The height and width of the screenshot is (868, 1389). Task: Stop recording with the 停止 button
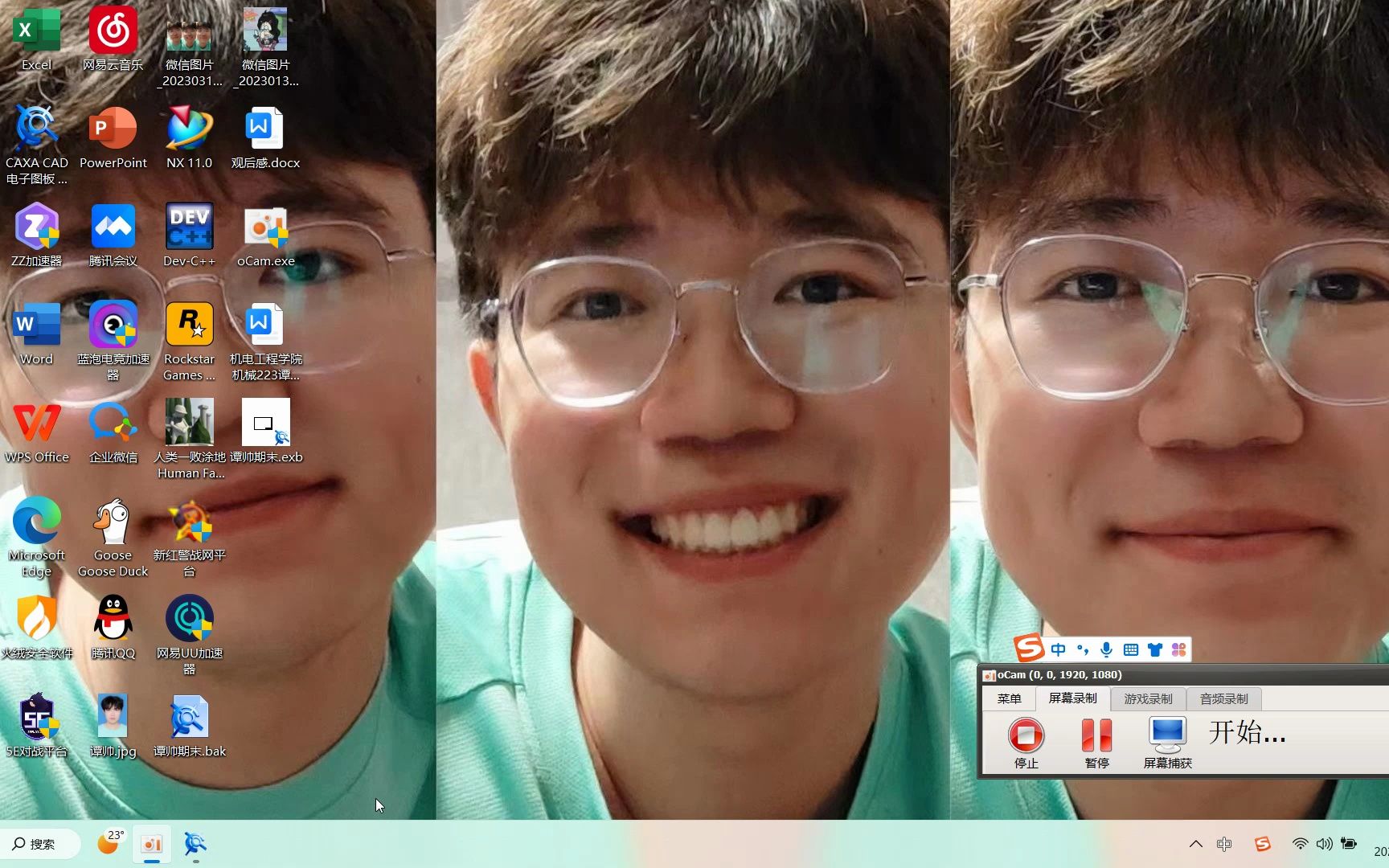click(x=1026, y=743)
